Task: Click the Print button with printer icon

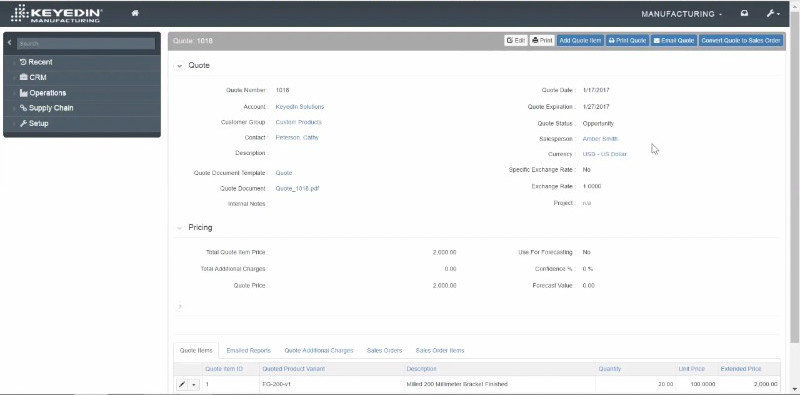Action: tap(542, 40)
